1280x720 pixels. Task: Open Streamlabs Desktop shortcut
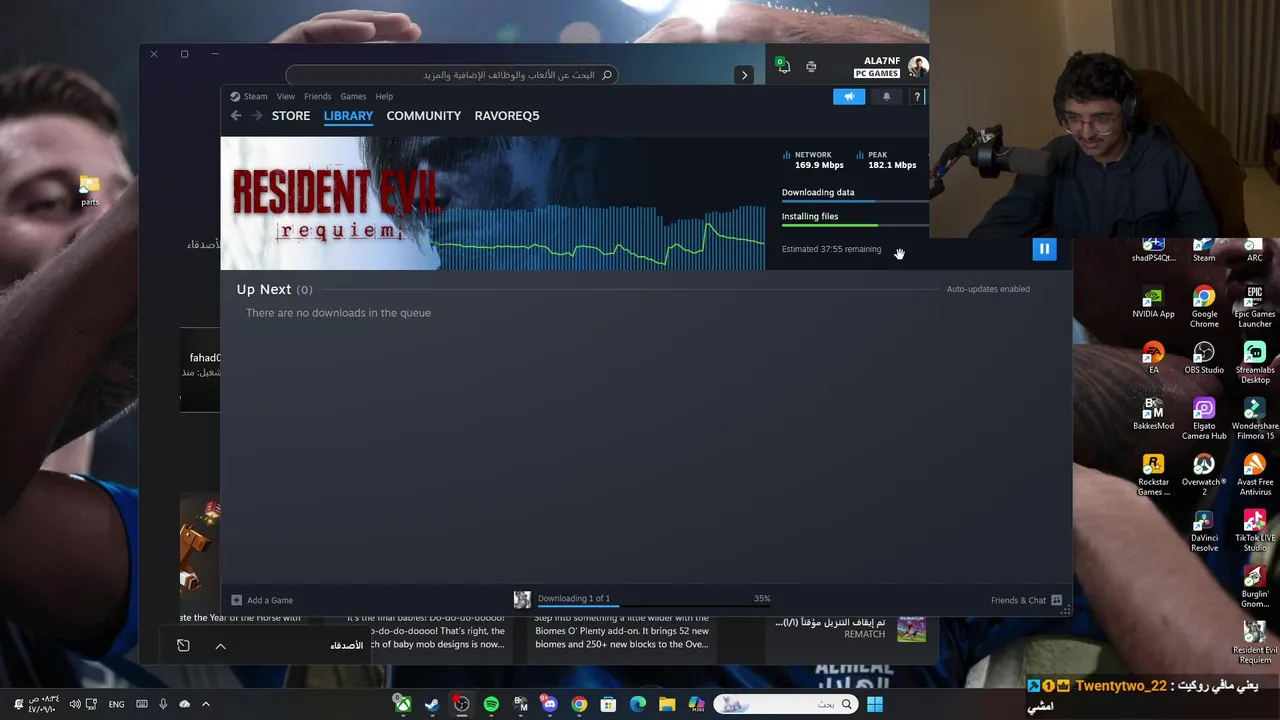click(x=1254, y=364)
